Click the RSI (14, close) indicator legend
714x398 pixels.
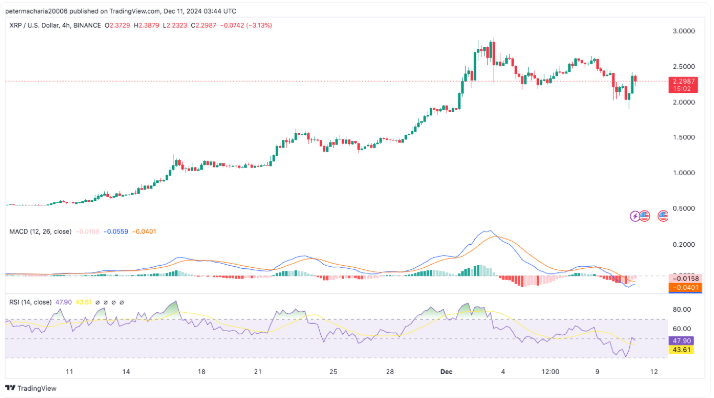coord(30,302)
